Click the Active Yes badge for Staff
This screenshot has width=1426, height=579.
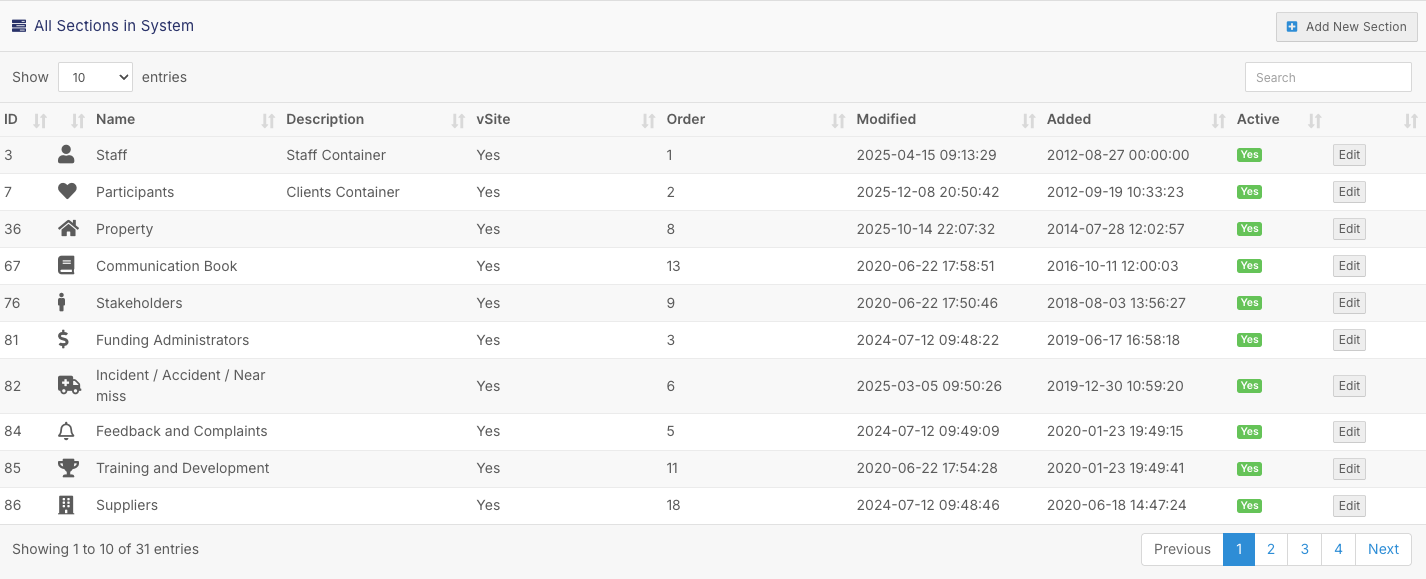point(1249,155)
